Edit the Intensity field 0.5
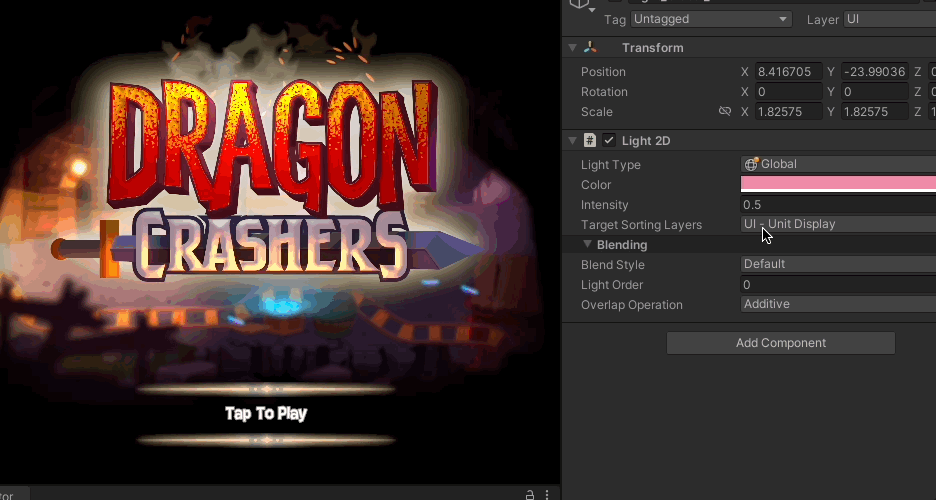Screen dimensions: 936x500 pyautogui.click(x=838, y=205)
